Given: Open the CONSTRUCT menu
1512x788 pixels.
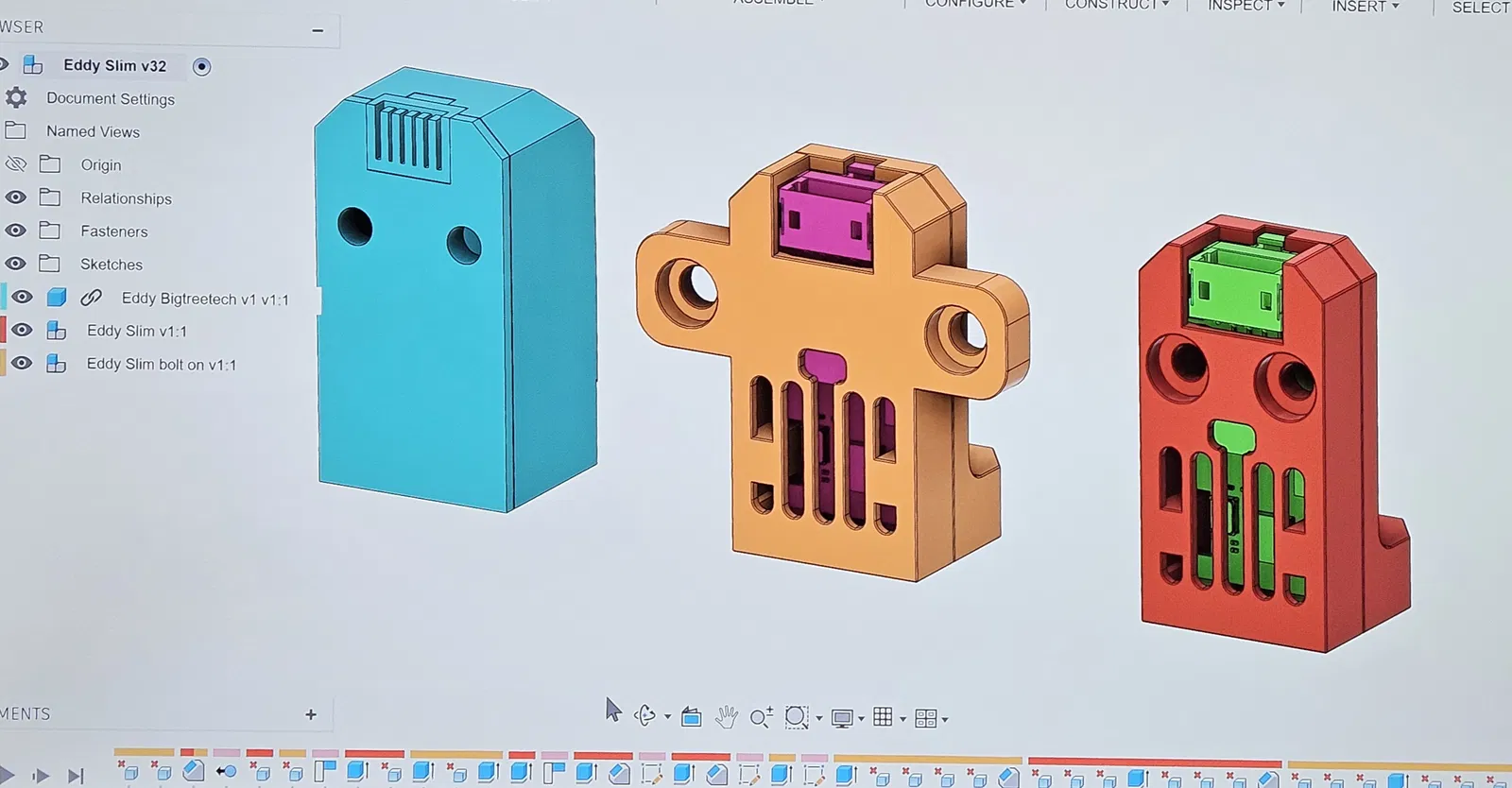Looking at the screenshot, I should 1117,5.
